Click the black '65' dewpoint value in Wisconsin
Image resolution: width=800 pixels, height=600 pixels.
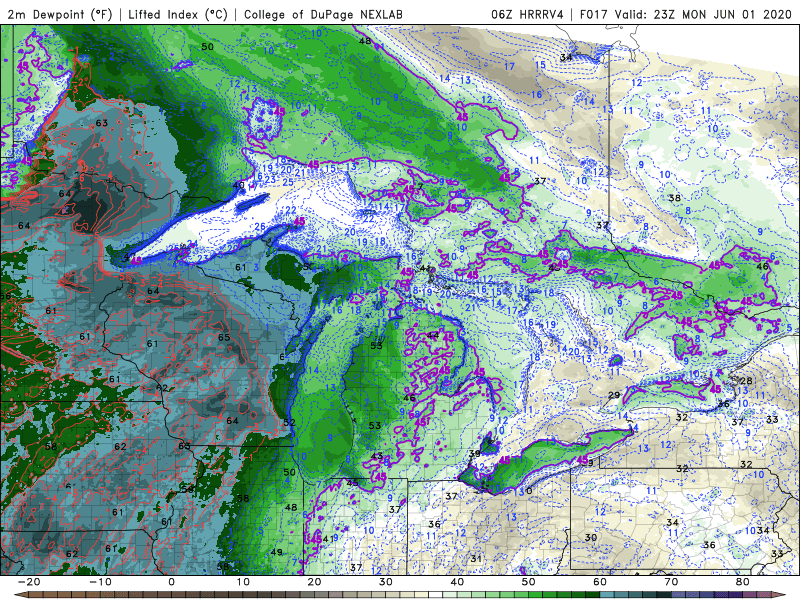pos(224,337)
